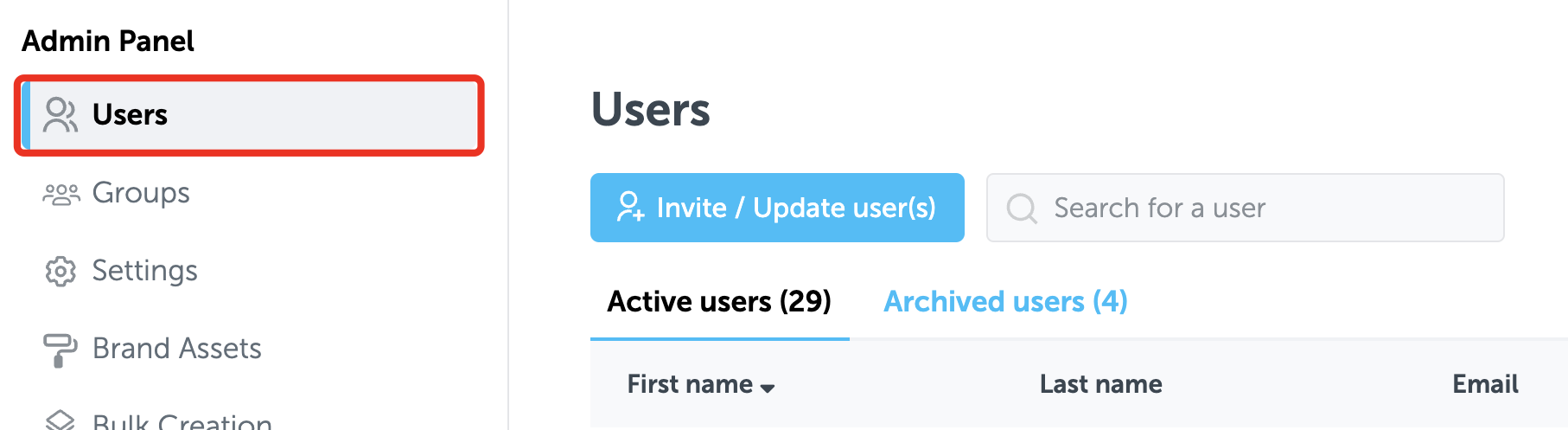This screenshot has height=430, width=1568.
Task: Click the Groups three-people icon
Action: click(x=61, y=194)
